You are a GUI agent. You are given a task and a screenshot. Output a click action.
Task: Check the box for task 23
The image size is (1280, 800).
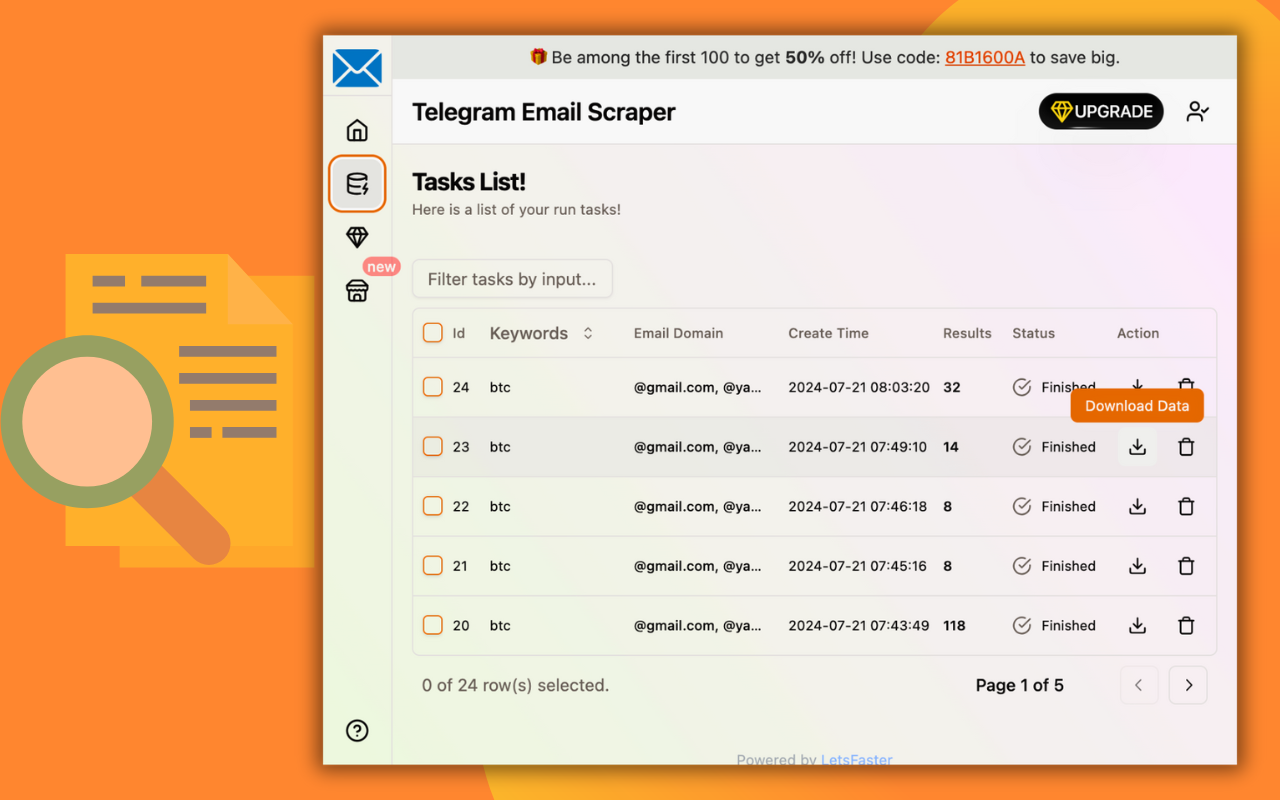[432, 447]
